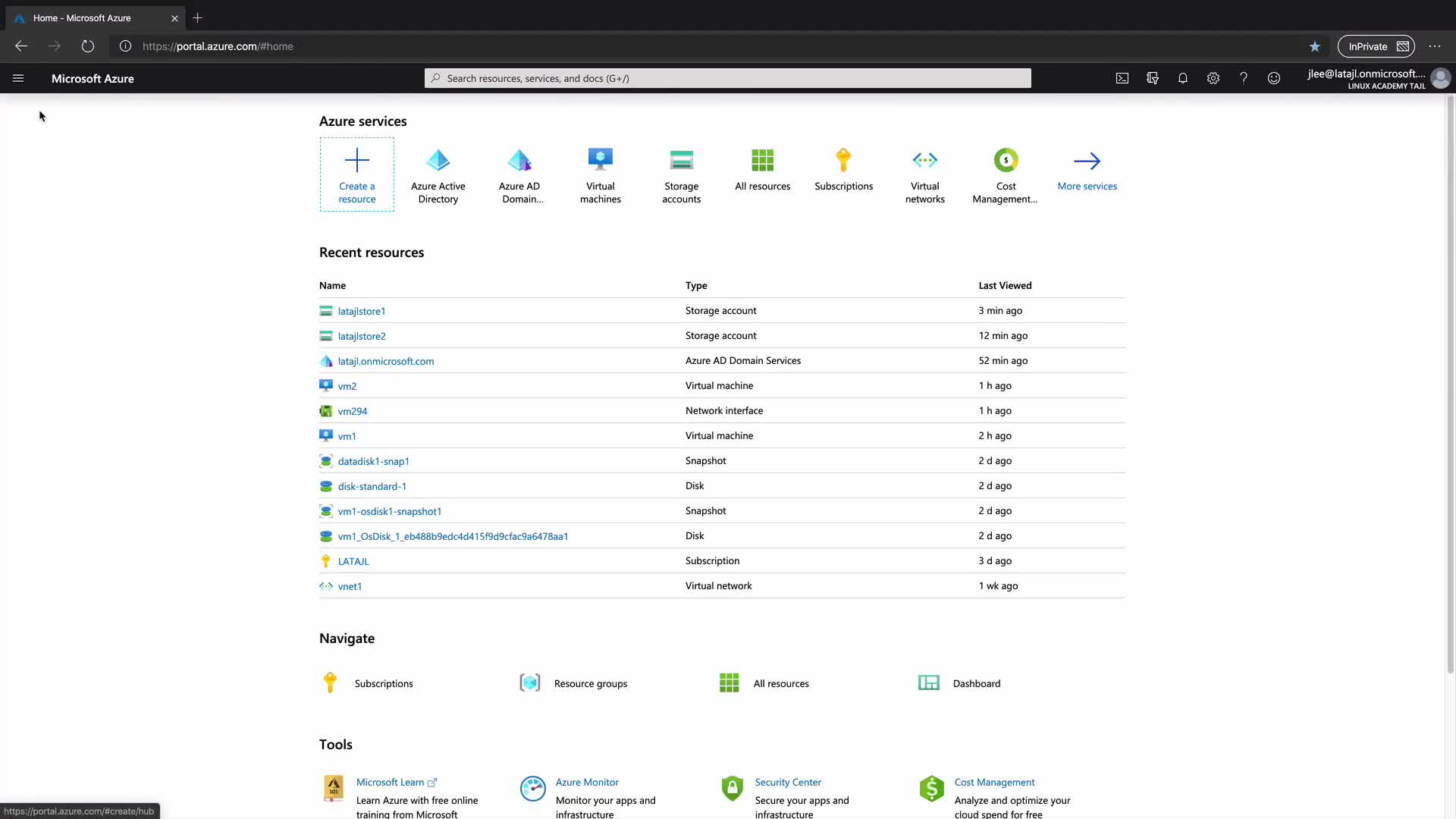Screen dimensions: 1456x819
Task: Open the user account menu avatar
Action: (x=1440, y=78)
